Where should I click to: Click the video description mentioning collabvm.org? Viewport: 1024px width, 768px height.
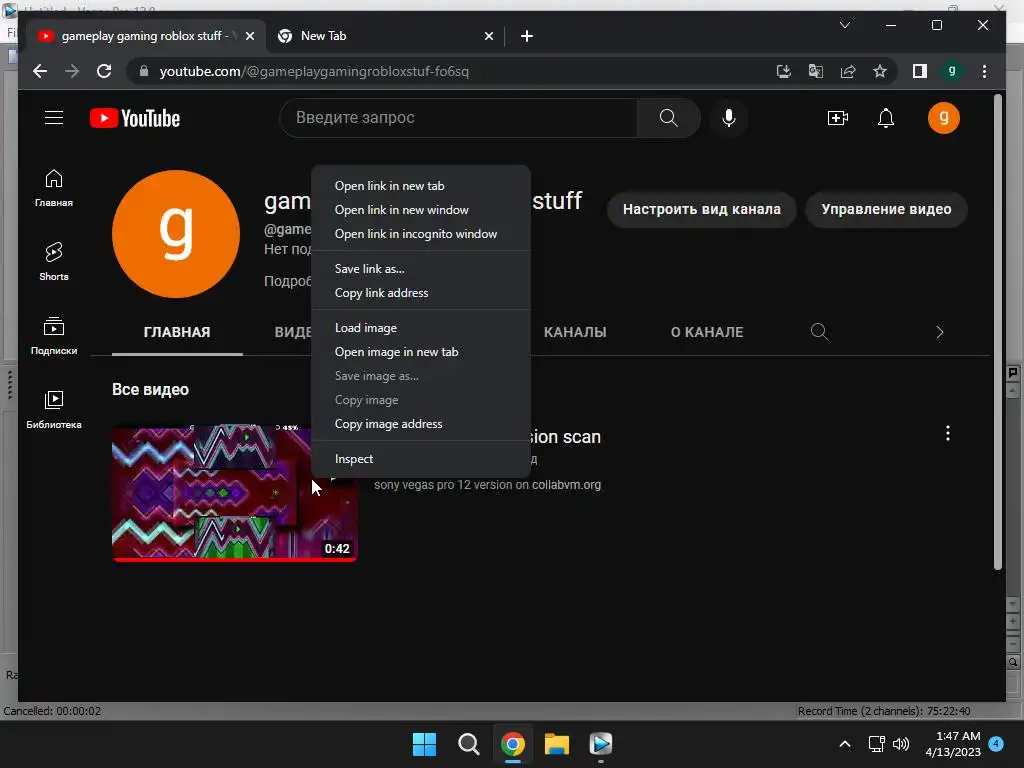click(x=487, y=485)
